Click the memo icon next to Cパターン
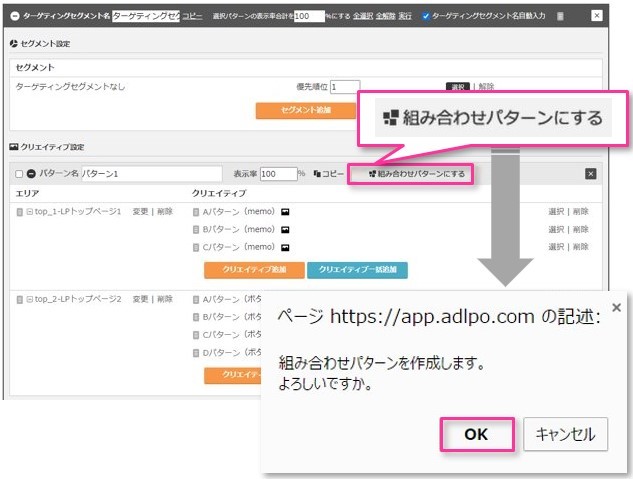This screenshot has height=479, width=633. pos(285,246)
